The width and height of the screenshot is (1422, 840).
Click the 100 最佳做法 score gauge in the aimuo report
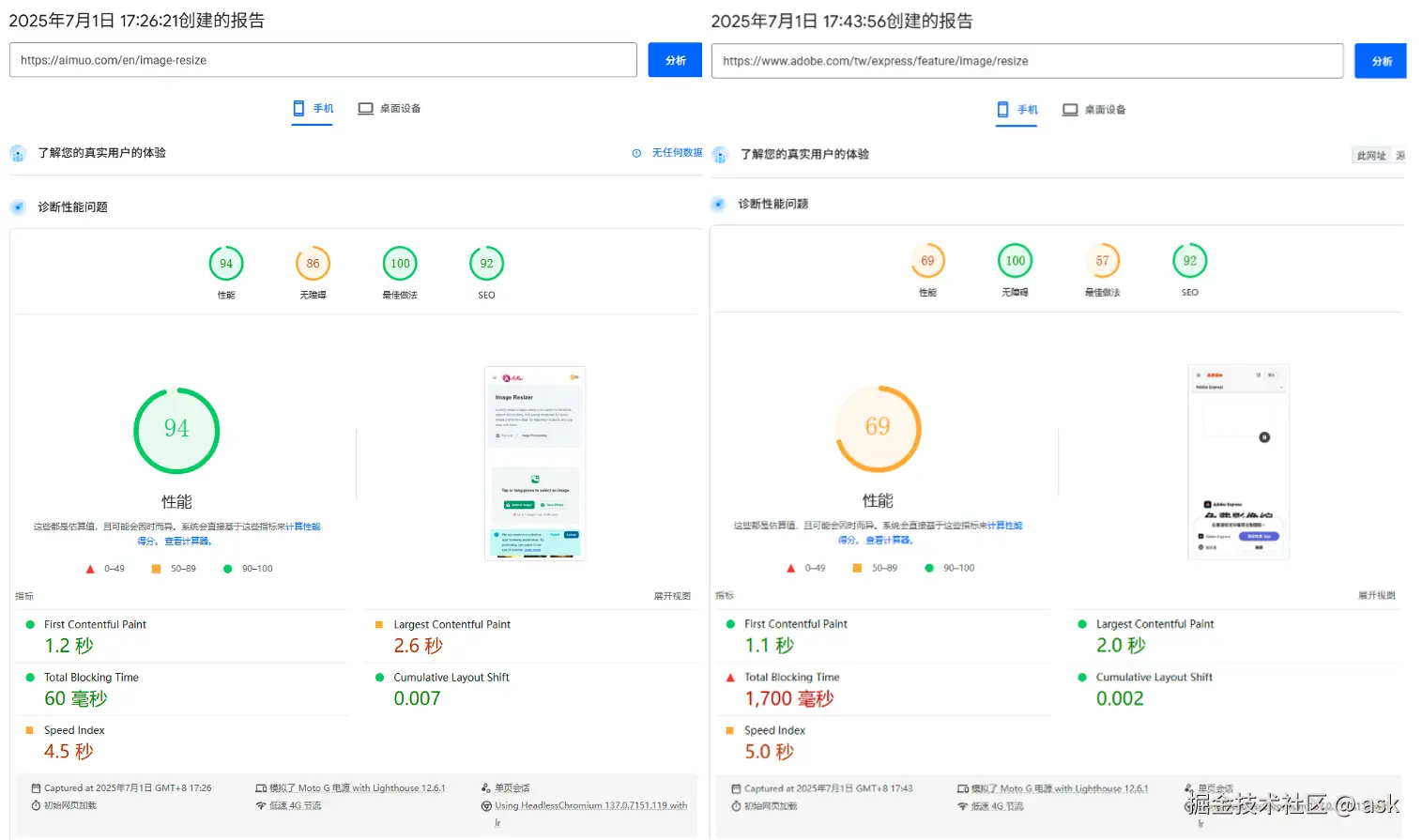400,264
